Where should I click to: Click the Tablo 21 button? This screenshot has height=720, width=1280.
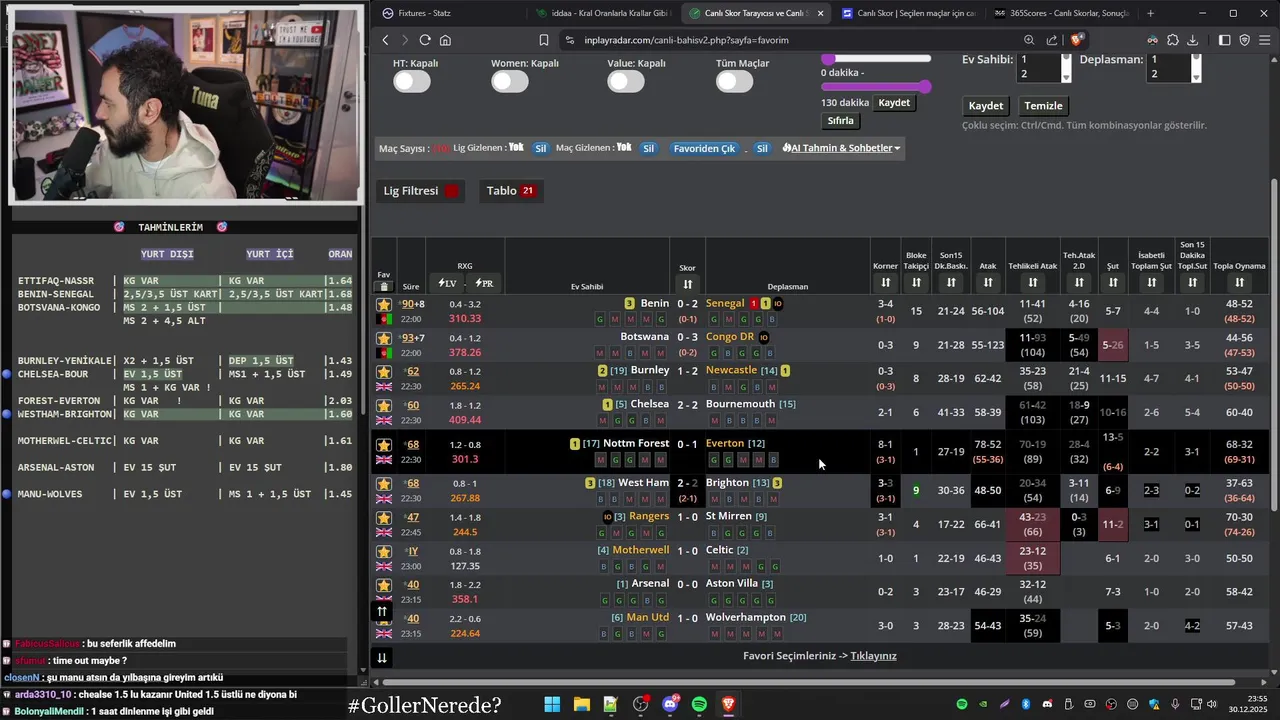click(510, 191)
